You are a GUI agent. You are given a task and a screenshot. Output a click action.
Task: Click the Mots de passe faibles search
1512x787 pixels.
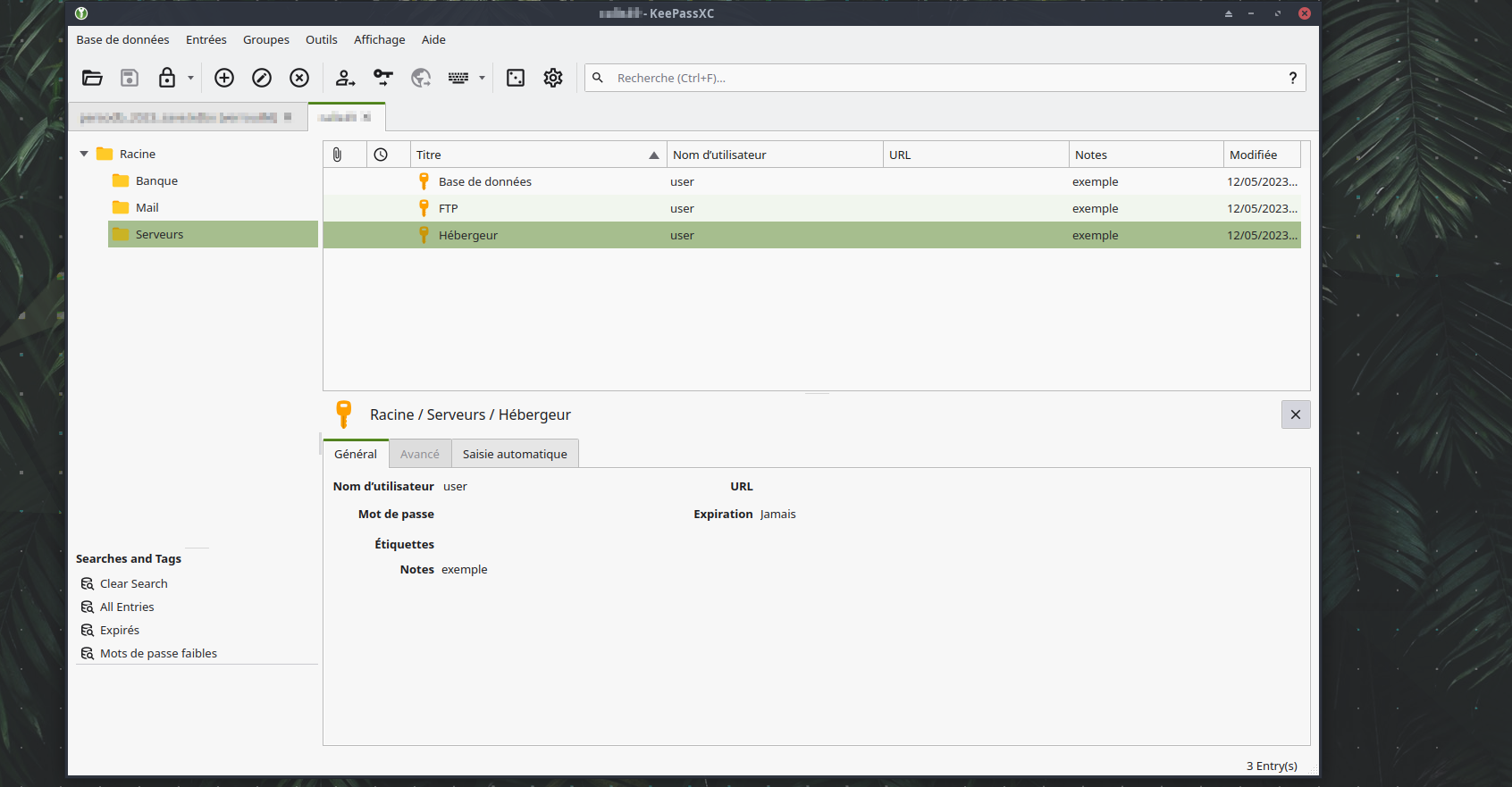[158, 653]
